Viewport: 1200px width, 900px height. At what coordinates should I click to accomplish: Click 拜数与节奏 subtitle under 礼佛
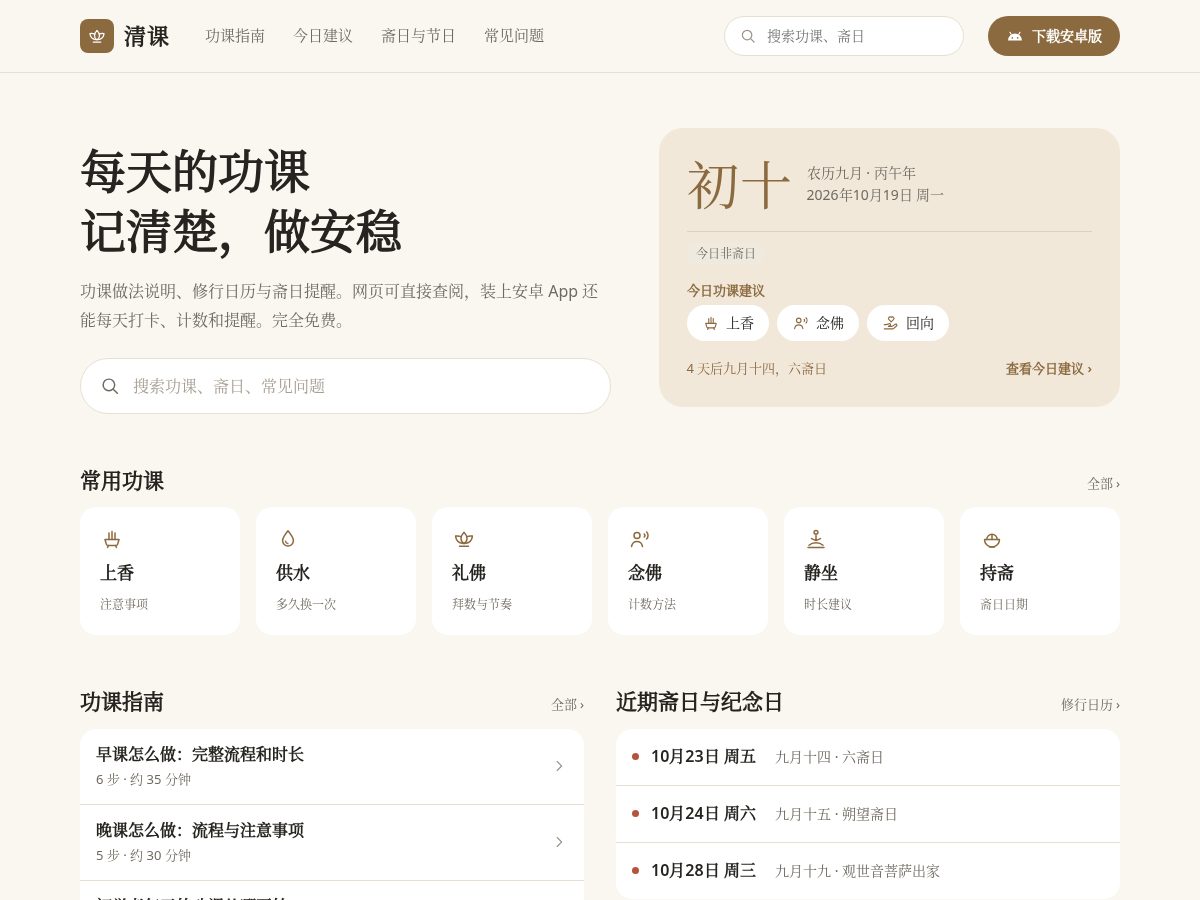pos(482,604)
